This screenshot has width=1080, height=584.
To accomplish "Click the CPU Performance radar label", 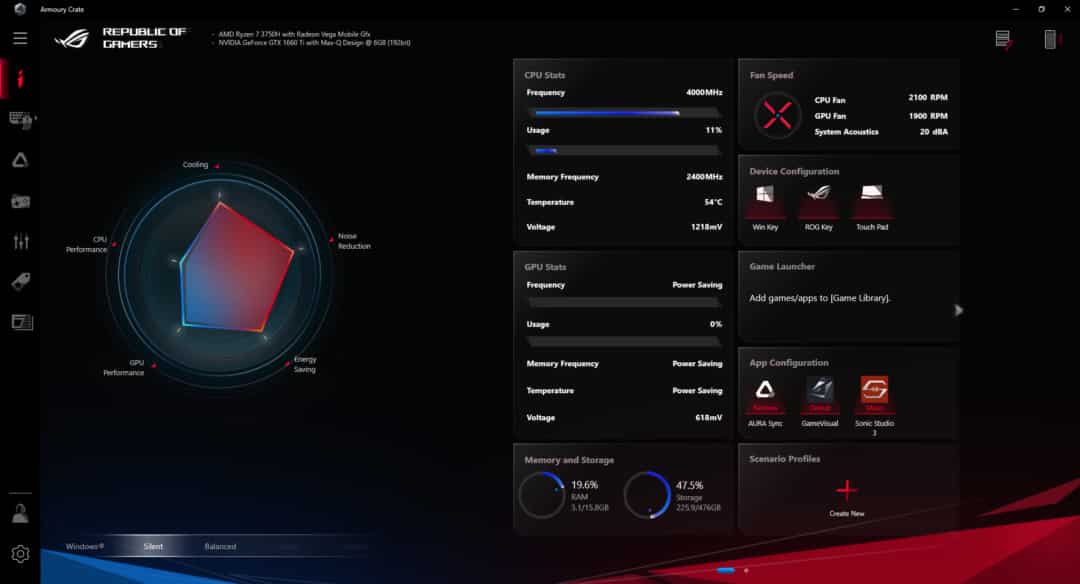I will [86, 244].
